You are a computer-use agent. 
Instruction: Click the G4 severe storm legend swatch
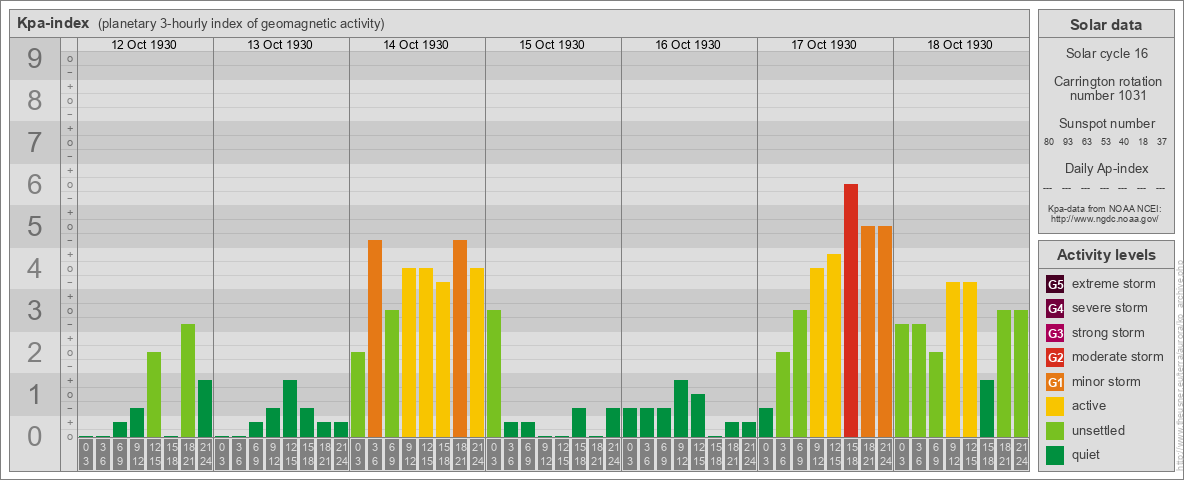coord(1055,308)
